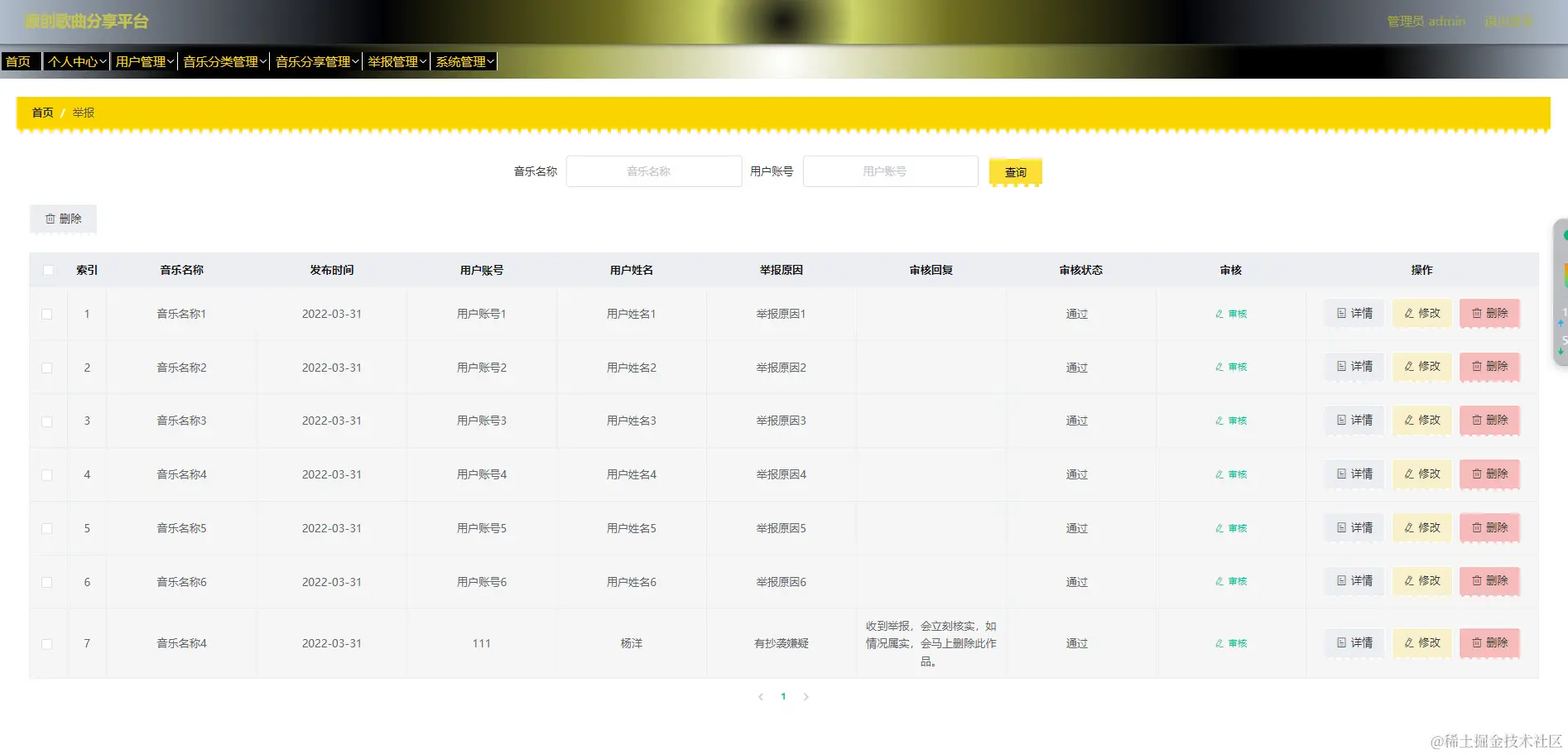The image size is (1568, 755).
Task: Click 修改 for row 音乐名称6
Action: click(x=1422, y=580)
